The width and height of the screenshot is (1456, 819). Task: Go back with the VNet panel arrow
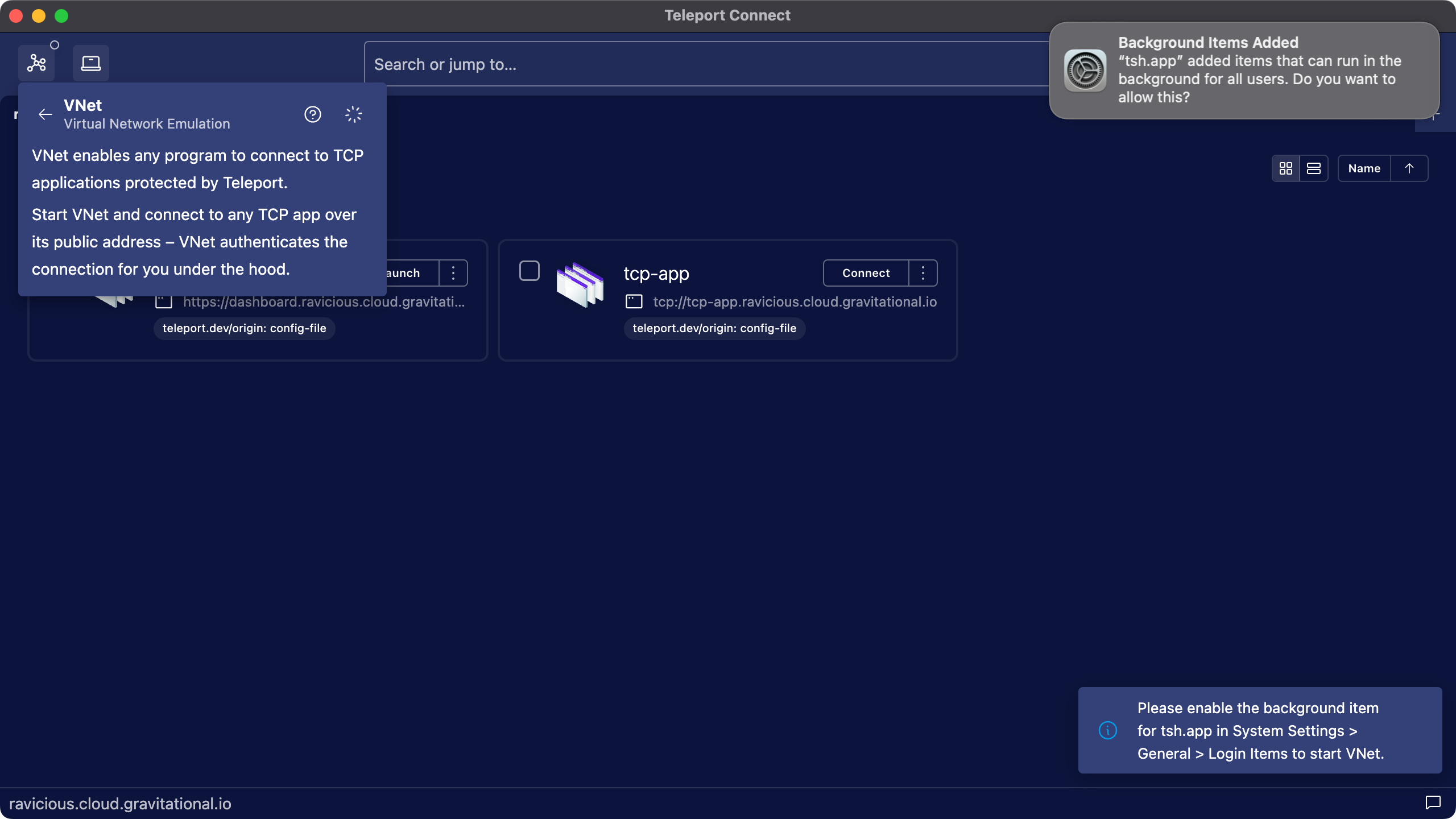tap(45, 114)
